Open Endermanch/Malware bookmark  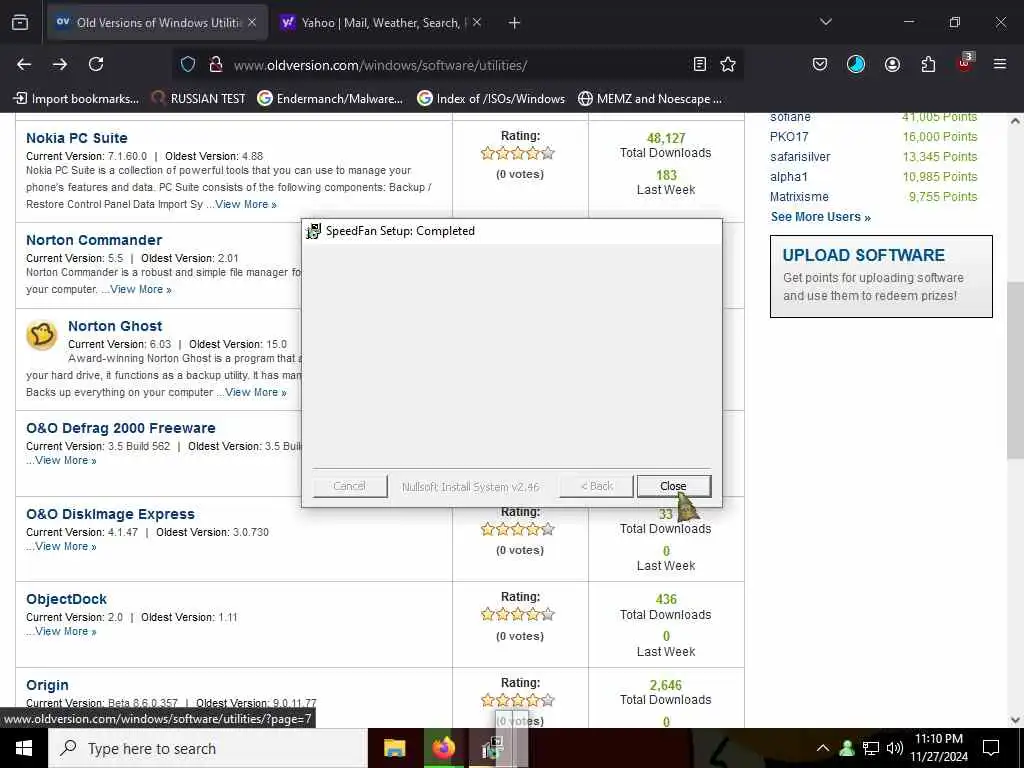330,99
